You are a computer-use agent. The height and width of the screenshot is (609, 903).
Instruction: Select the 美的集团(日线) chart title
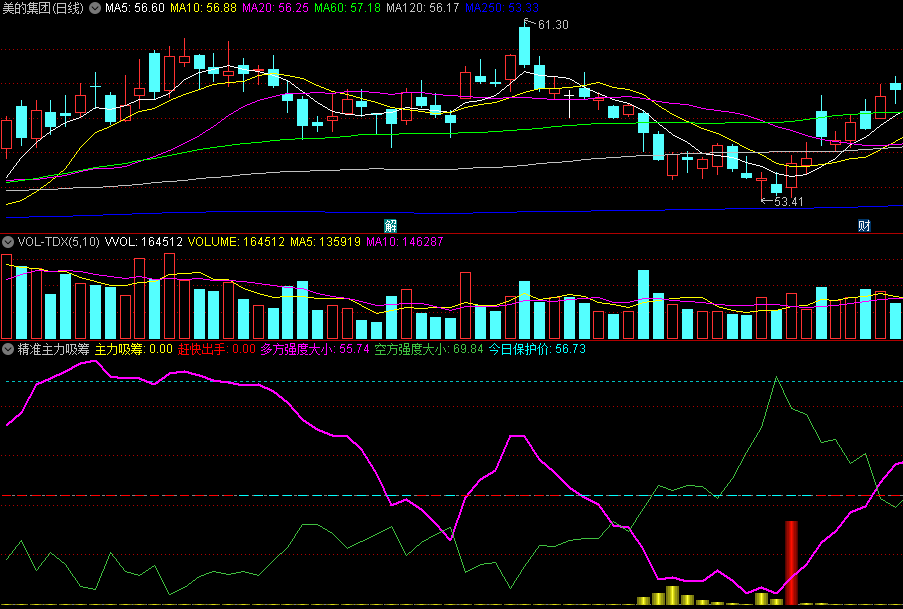[43, 8]
